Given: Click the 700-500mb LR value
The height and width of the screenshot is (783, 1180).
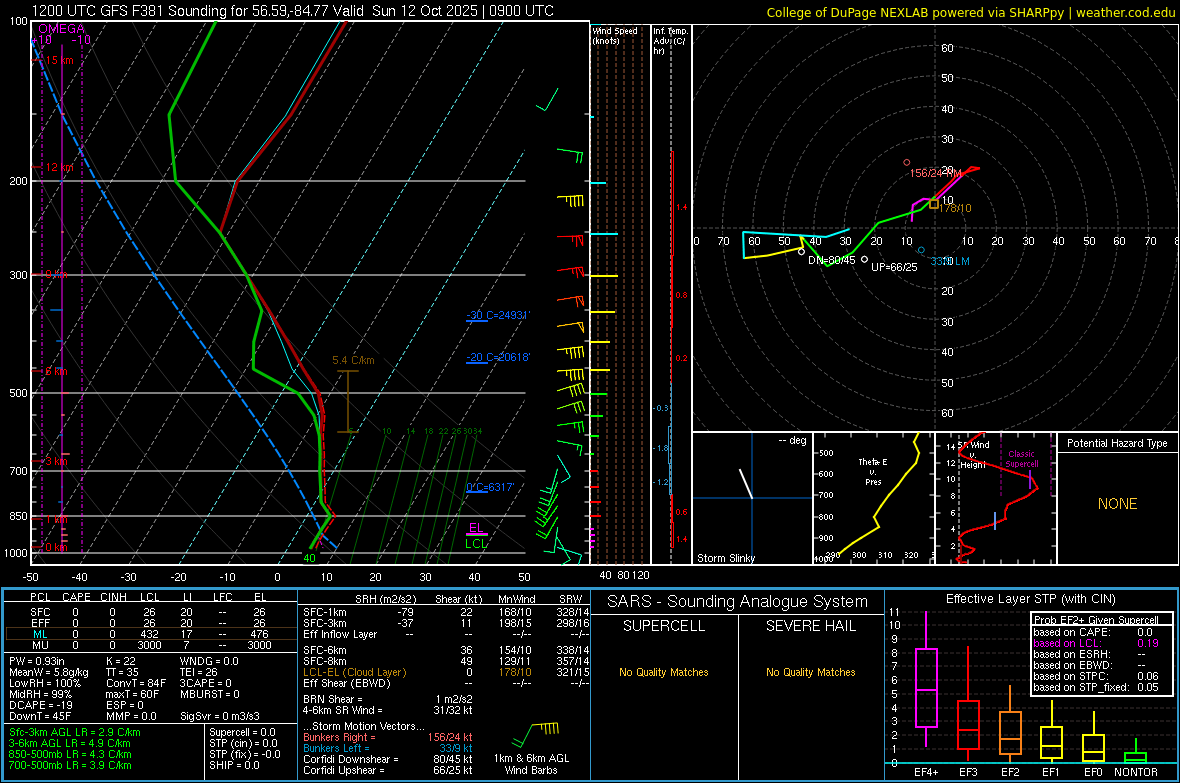Looking at the screenshot, I should point(70,765).
